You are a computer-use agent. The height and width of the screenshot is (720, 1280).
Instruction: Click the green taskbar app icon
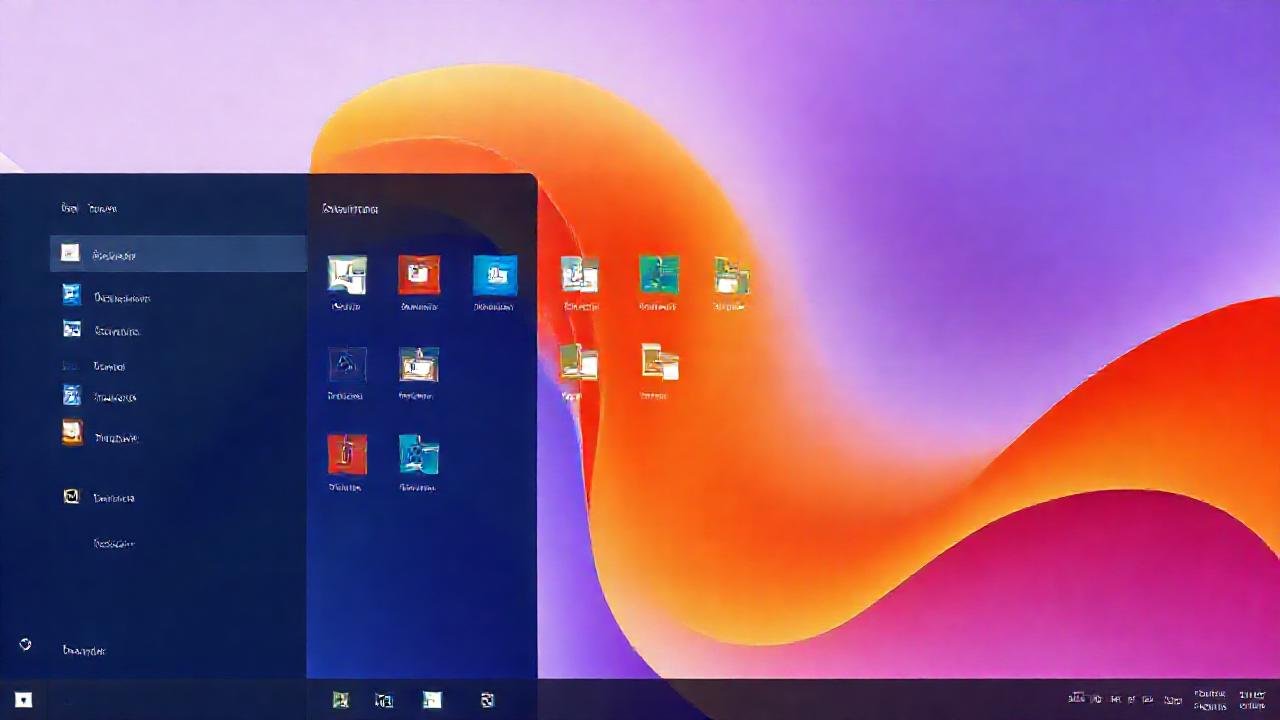coord(340,700)
